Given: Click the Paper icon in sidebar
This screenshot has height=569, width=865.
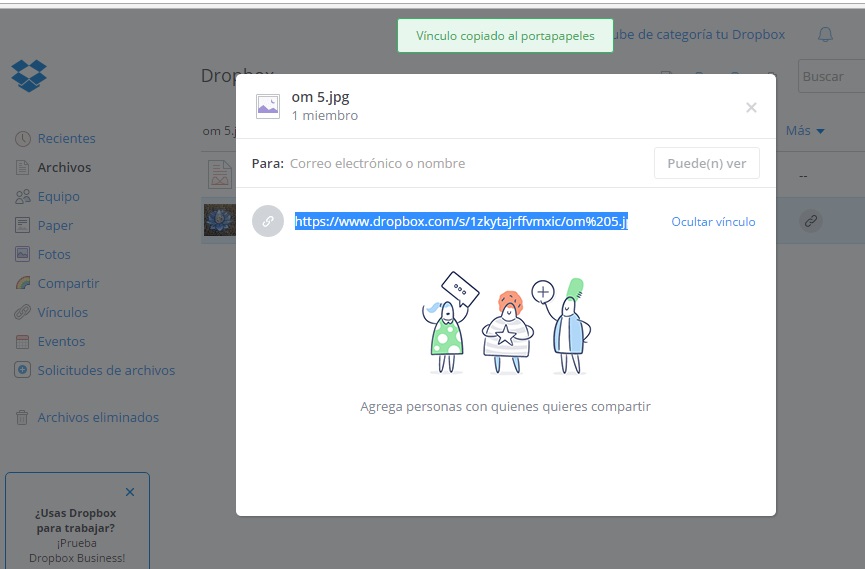Looking at the screenshot, I should [23, 225].
